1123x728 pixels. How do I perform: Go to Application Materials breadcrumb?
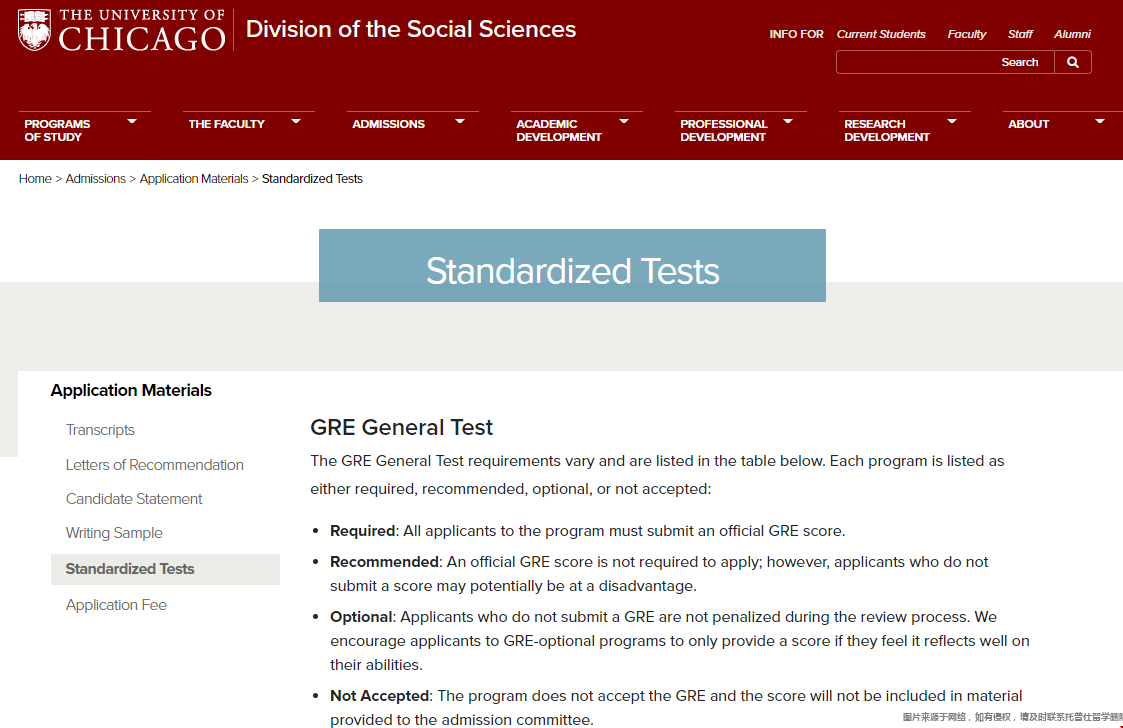click(x=193, y=179)
